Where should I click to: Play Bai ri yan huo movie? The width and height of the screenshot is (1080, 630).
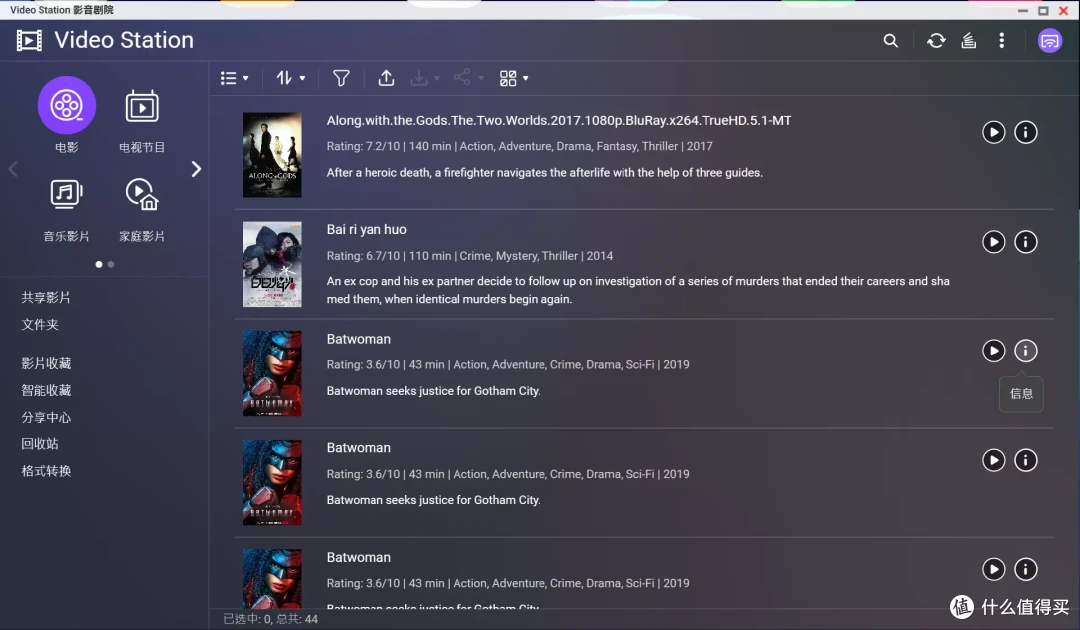[x=993, y=242]
